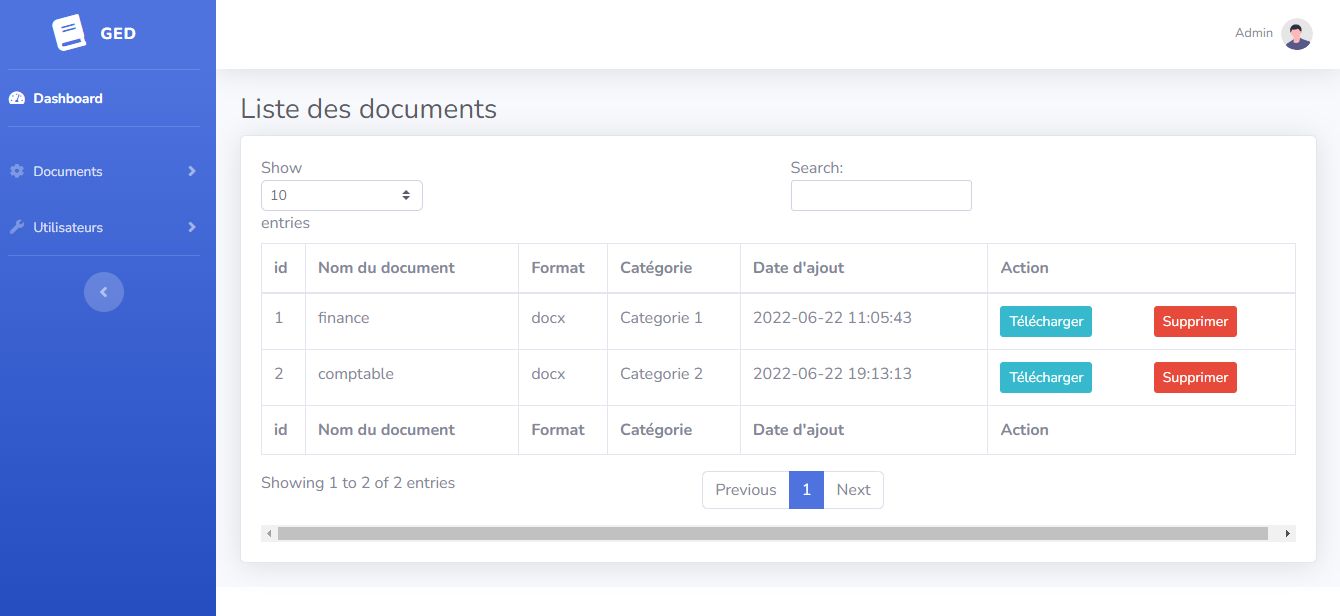Go to the Next page
The width and height of the screenshot is (1340, 616).
853,490
